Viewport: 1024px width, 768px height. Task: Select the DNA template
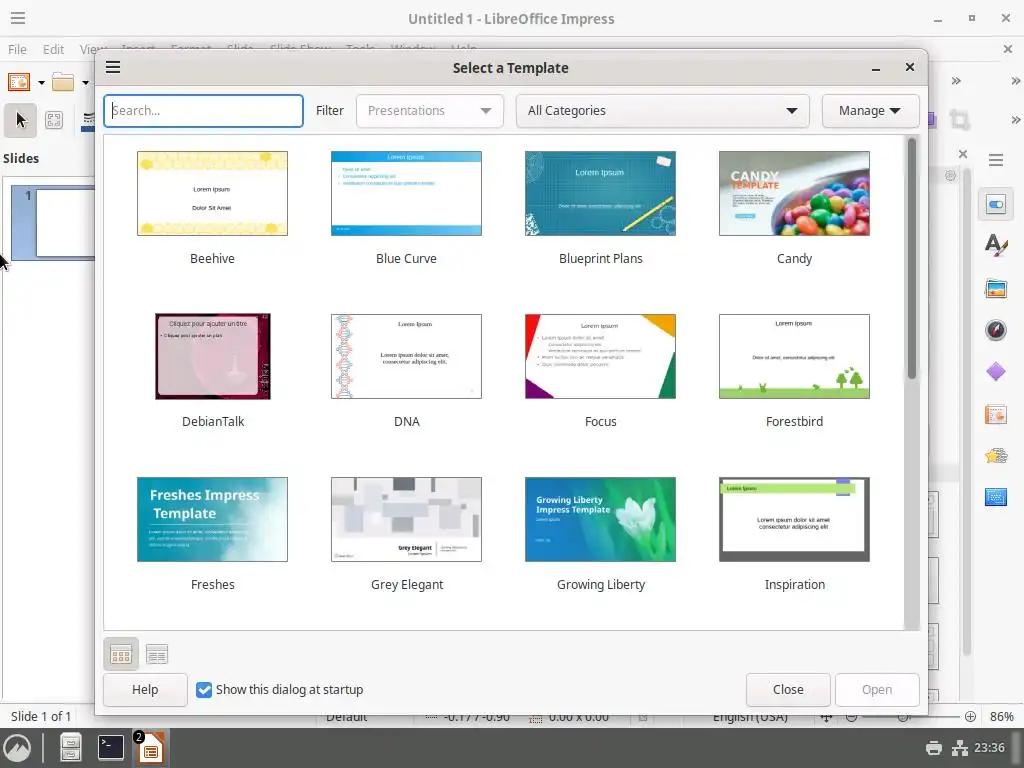point(406,371)
